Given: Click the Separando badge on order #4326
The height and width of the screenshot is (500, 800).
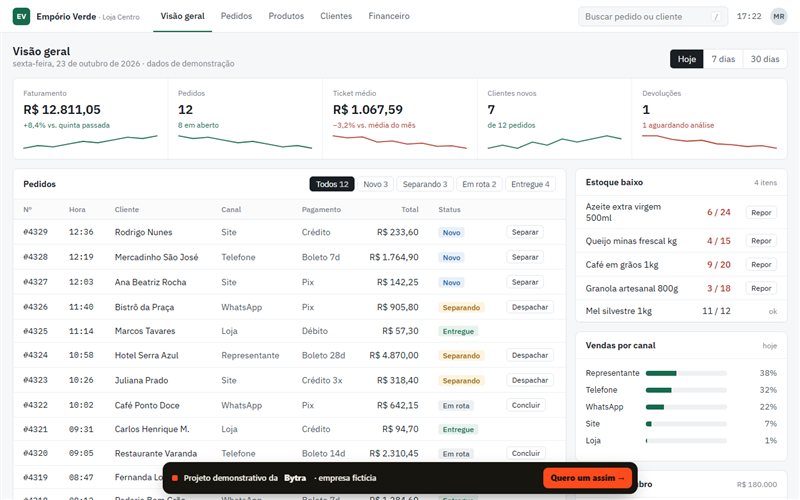Looking at the screenshot, I should click(x=461, y=308).
